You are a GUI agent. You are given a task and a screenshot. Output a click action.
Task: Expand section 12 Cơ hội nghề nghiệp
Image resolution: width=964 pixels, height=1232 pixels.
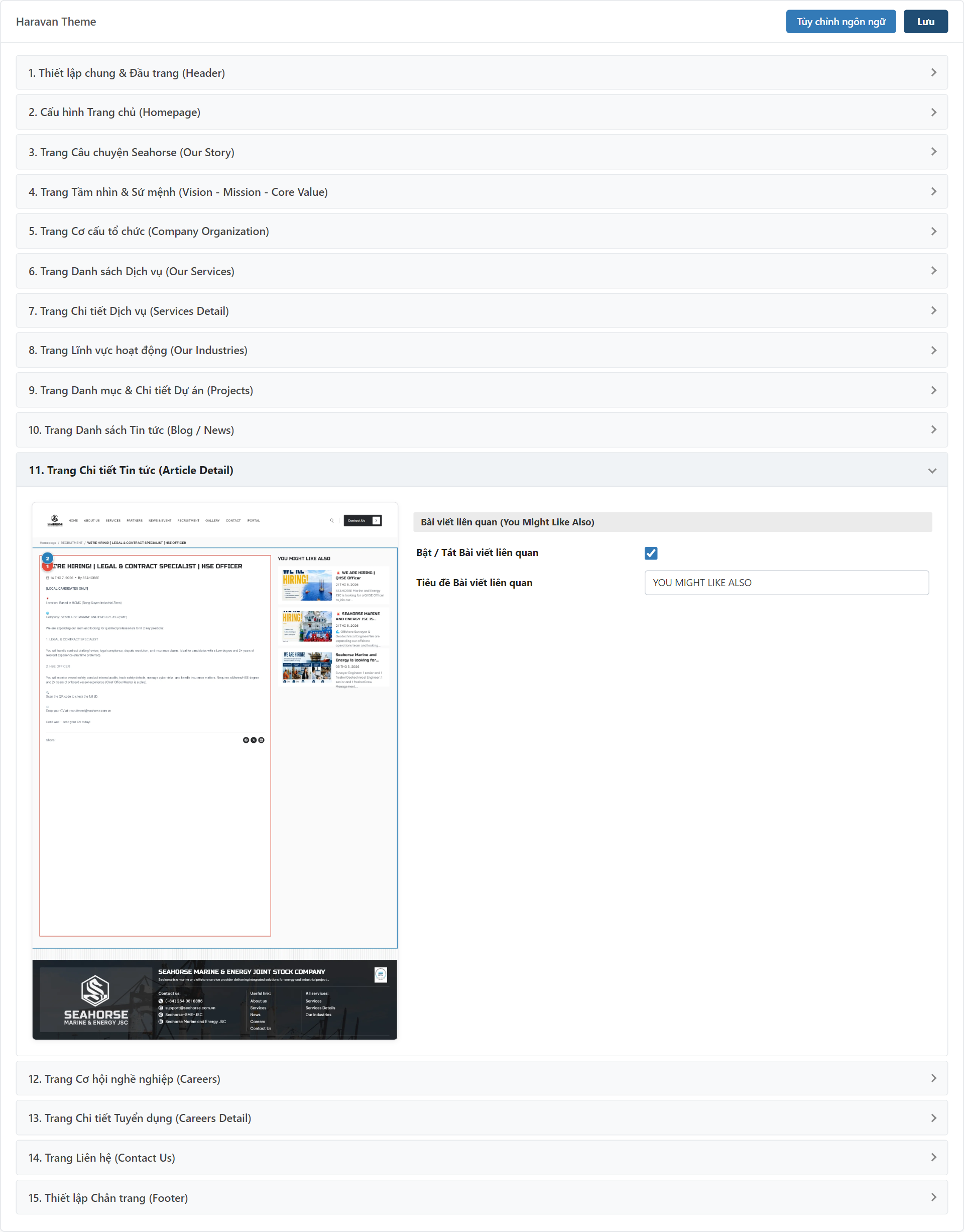(x=481, y=1078)
